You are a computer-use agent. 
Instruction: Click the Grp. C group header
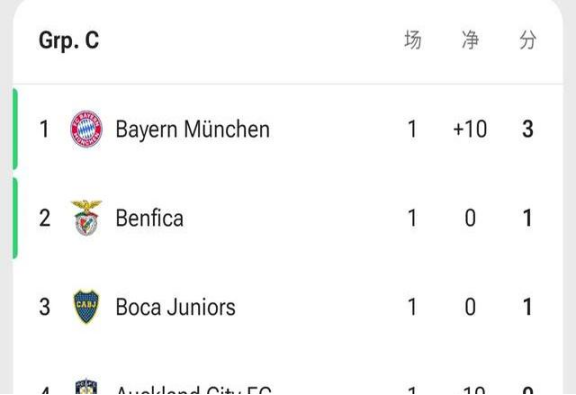pyautogui.click(x=69, y=40)
